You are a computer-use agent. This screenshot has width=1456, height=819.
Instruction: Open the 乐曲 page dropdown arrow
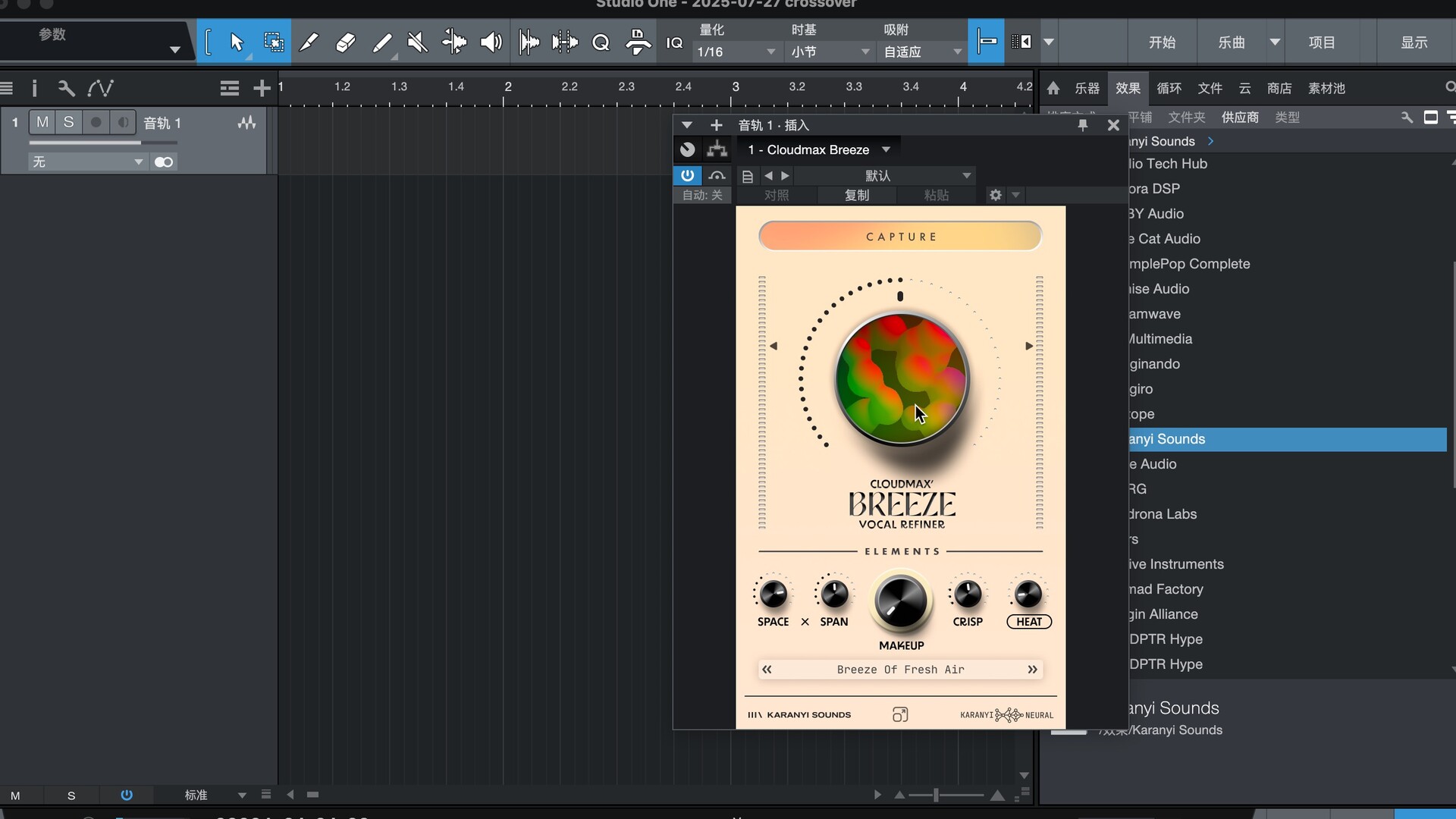tap(1276, 42)
